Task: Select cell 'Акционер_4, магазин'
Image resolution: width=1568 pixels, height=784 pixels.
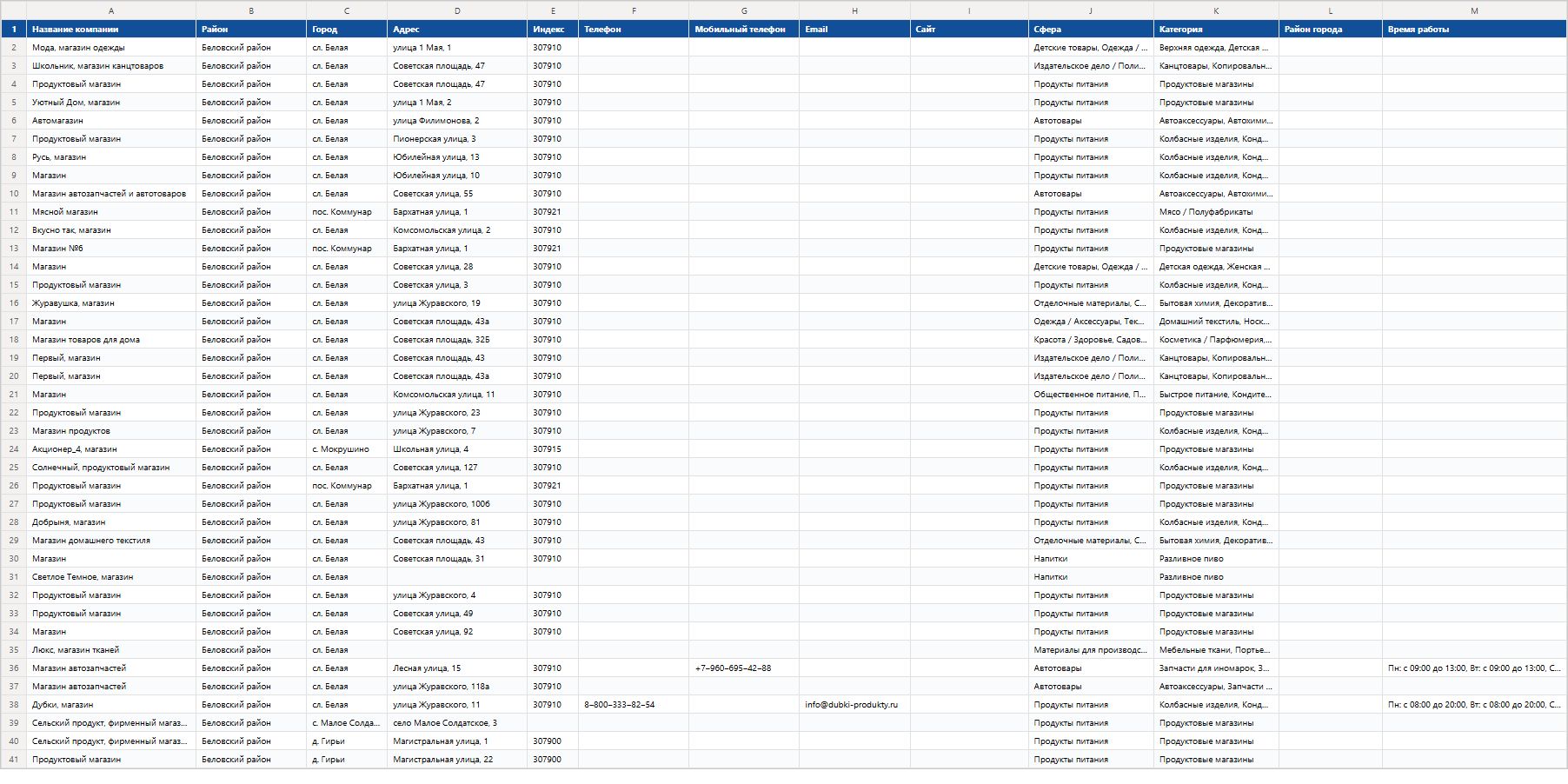Action: click(111, 449)
